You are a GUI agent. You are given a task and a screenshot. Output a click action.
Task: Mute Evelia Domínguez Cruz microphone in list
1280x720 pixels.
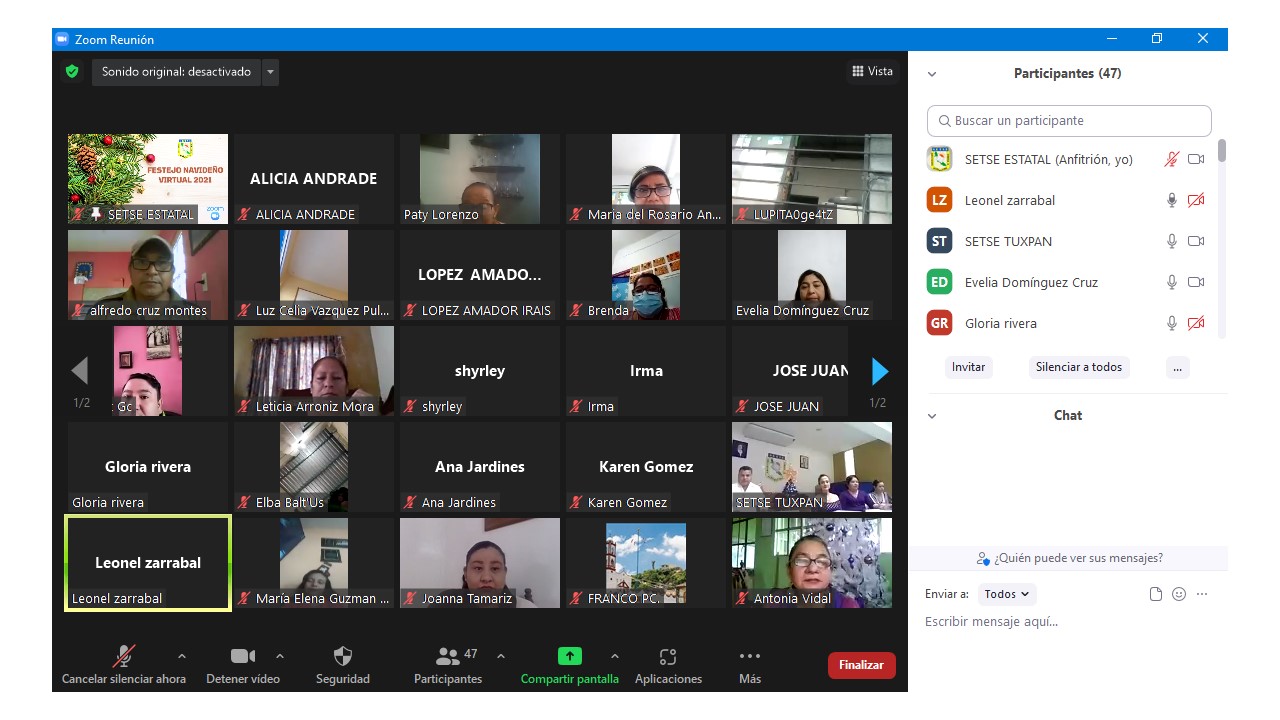coord(1172,282)
